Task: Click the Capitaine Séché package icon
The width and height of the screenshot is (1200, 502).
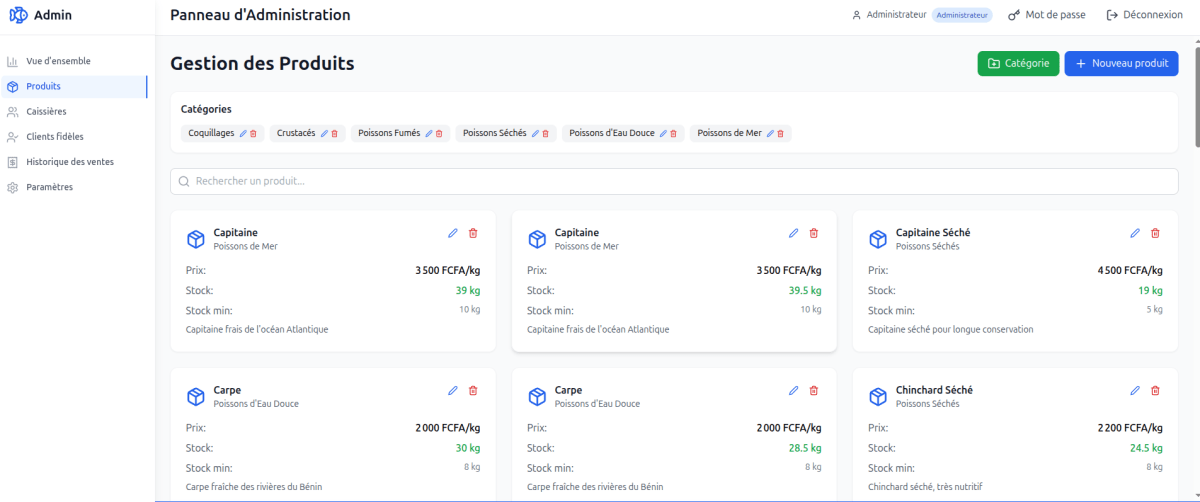Action: coord(878,239)
